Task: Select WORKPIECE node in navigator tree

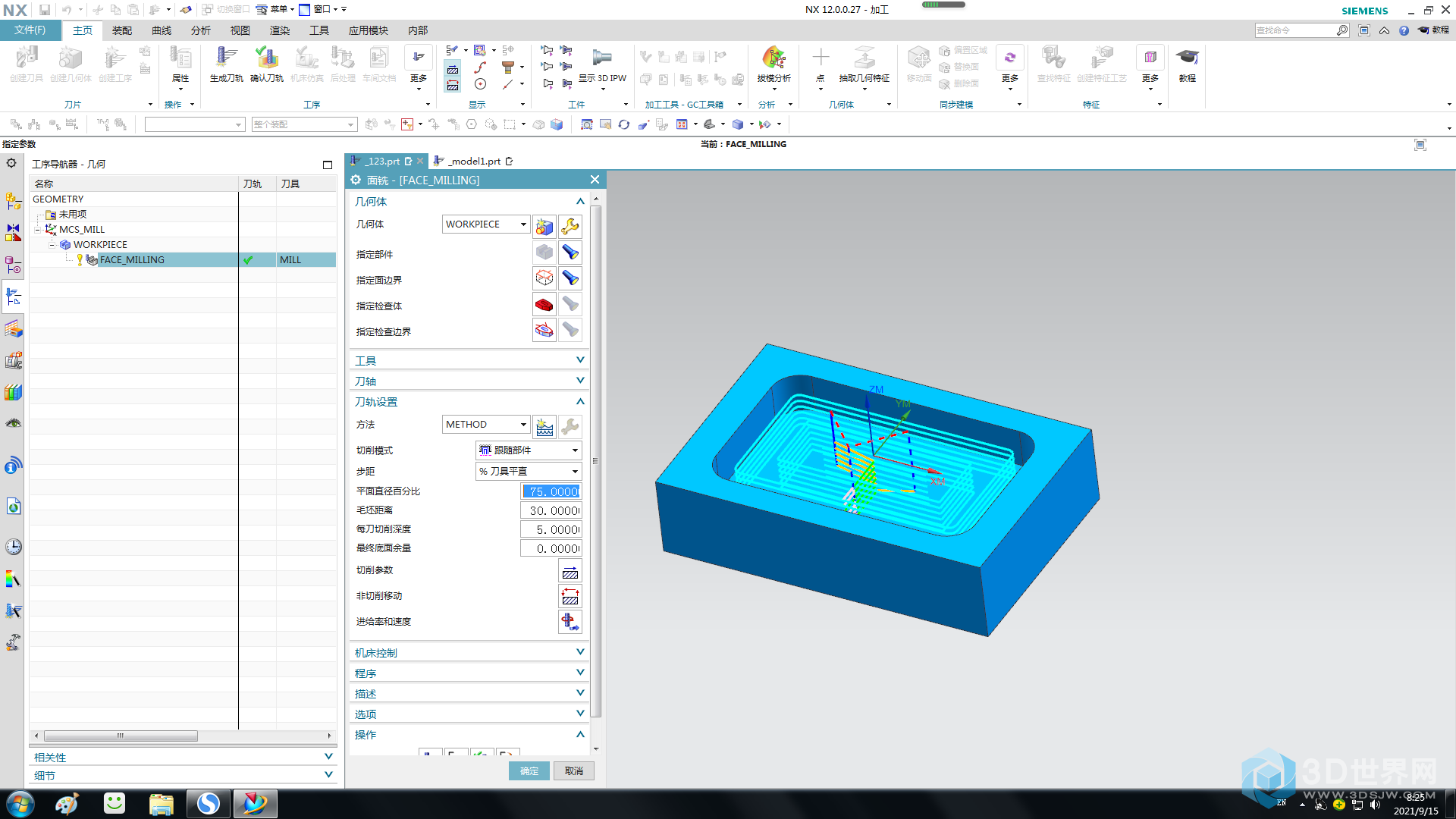Action: click(100, 245)
